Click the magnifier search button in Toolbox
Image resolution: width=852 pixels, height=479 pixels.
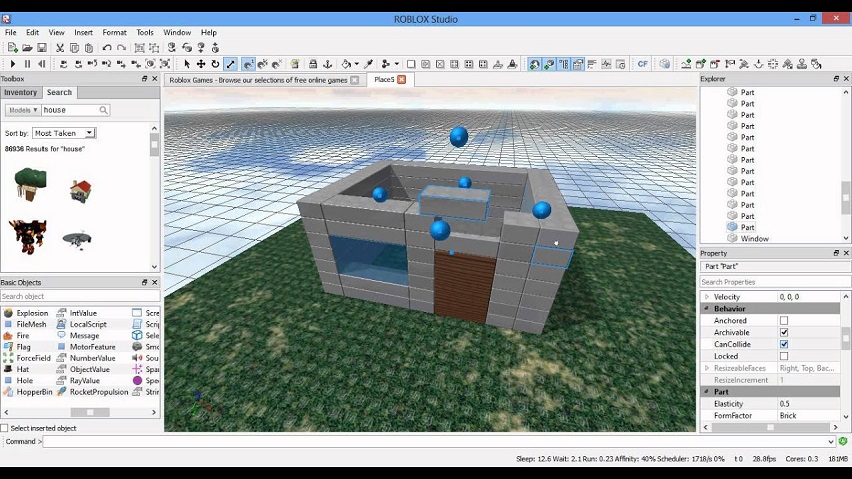(104, 110)
